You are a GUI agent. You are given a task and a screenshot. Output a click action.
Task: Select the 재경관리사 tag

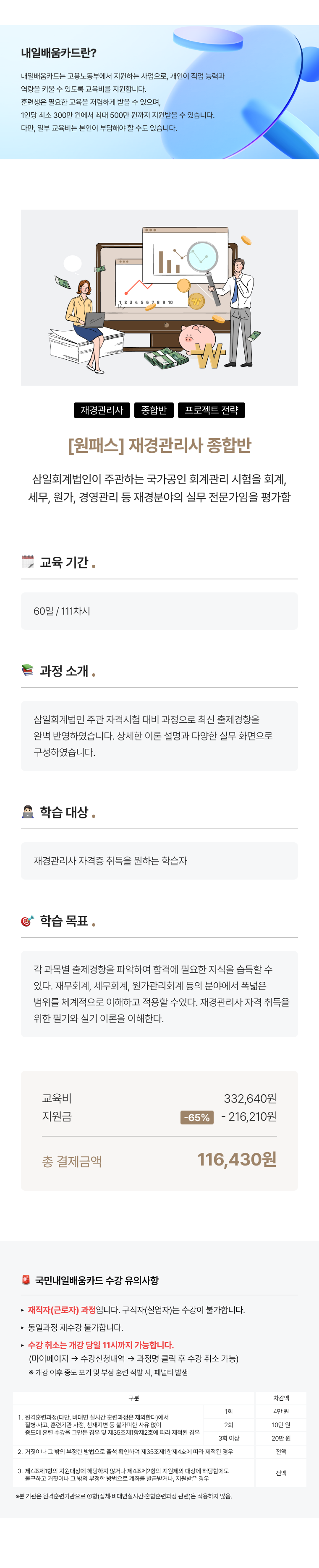(x=102, y=410)
